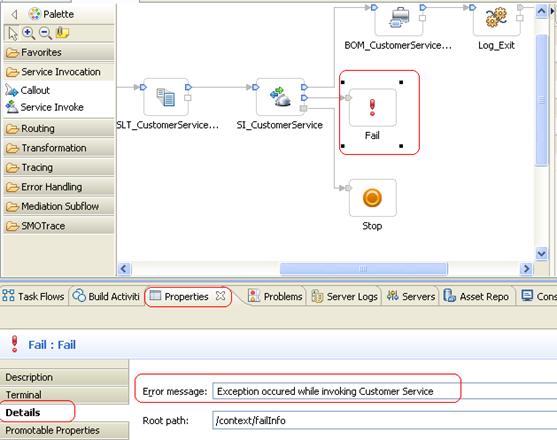Choose the selection arrow tool in Palette

coord(13,33)
